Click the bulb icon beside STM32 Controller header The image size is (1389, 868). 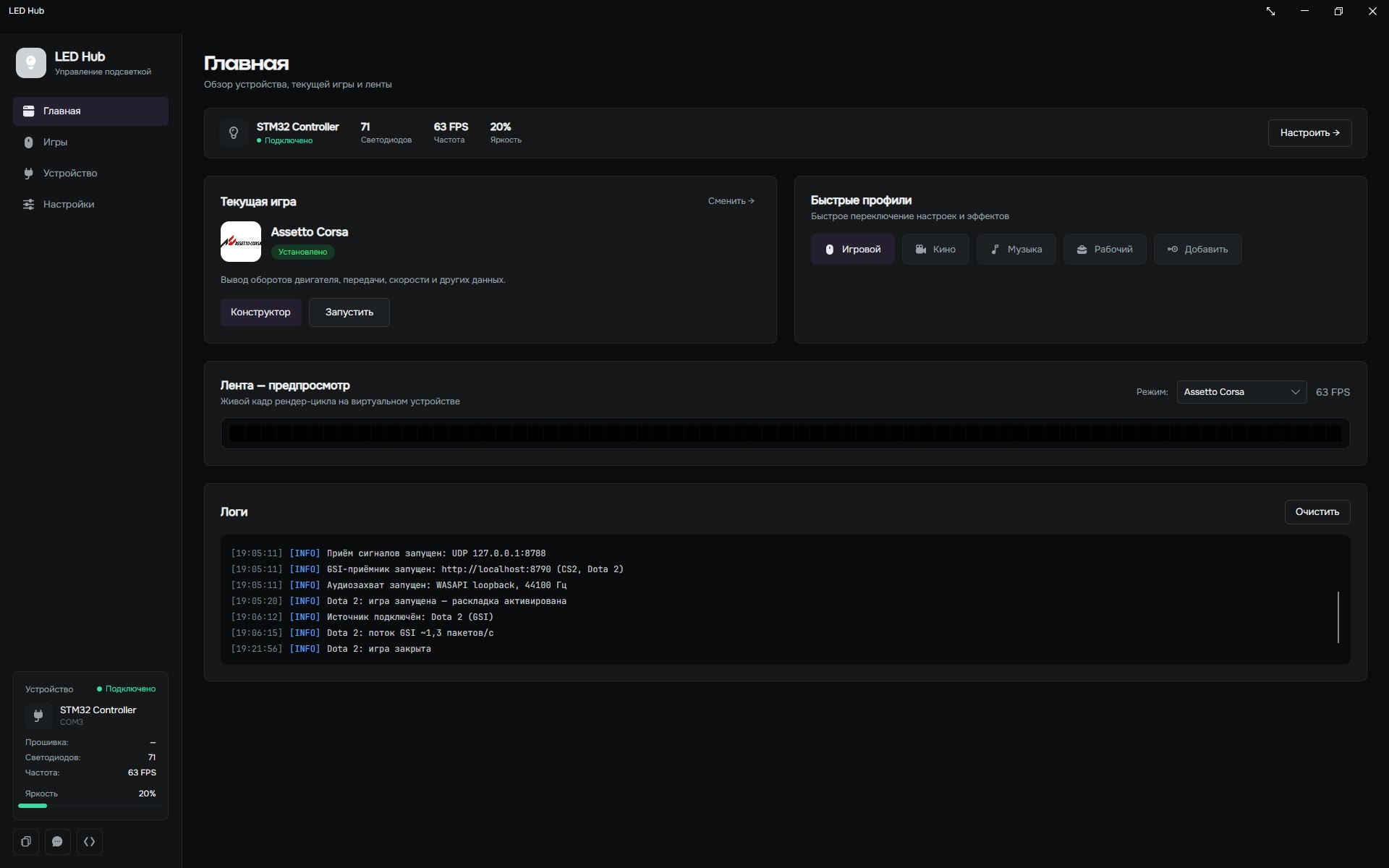[234, 133]
